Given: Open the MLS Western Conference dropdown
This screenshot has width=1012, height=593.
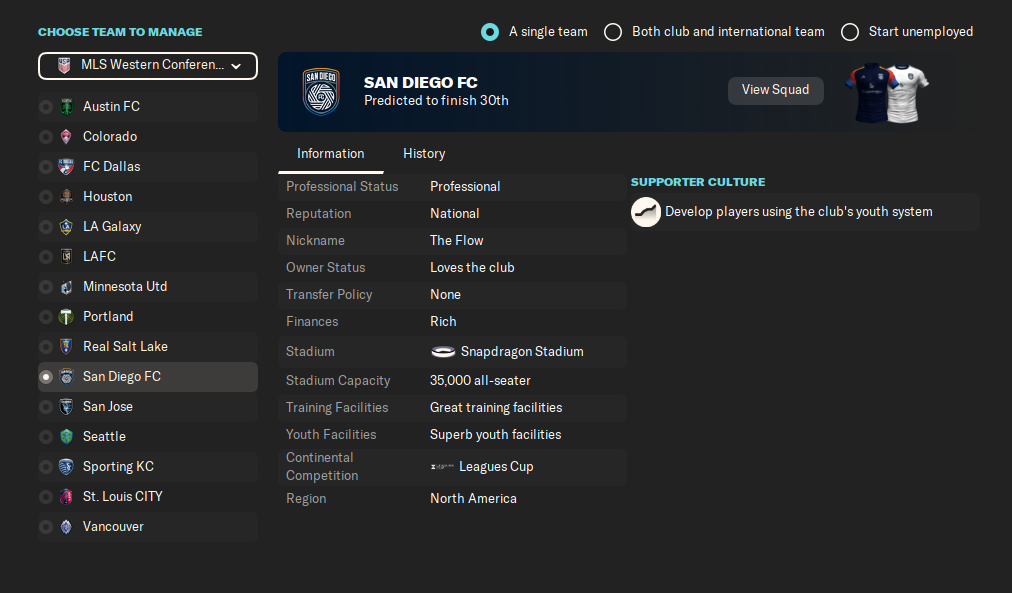Looking at the screenshot, I should 148,66.
